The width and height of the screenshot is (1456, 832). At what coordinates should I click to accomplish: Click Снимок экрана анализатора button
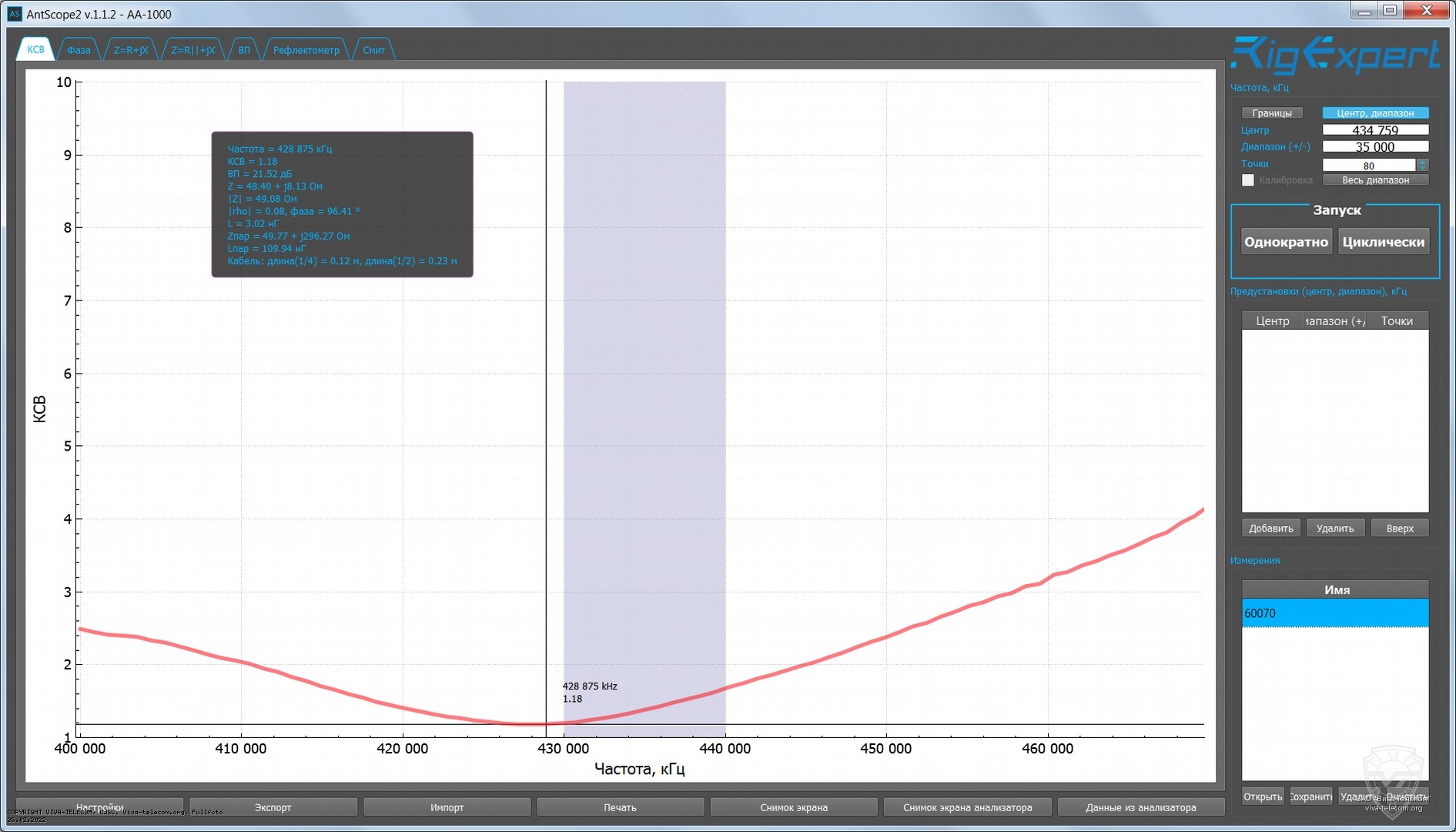coord(967,807)
